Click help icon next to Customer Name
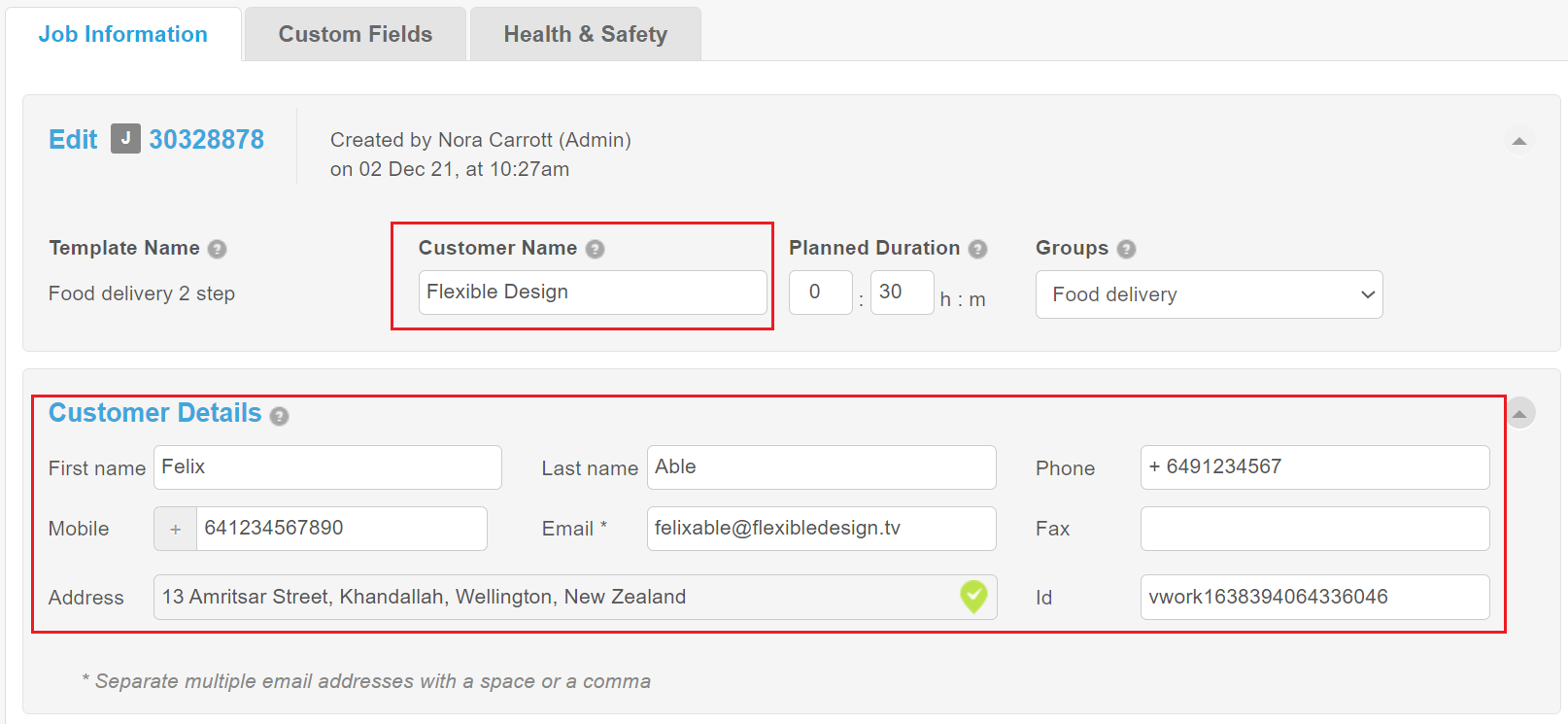Viewport: 1568px width, 724px height. (x=596, y=249)
